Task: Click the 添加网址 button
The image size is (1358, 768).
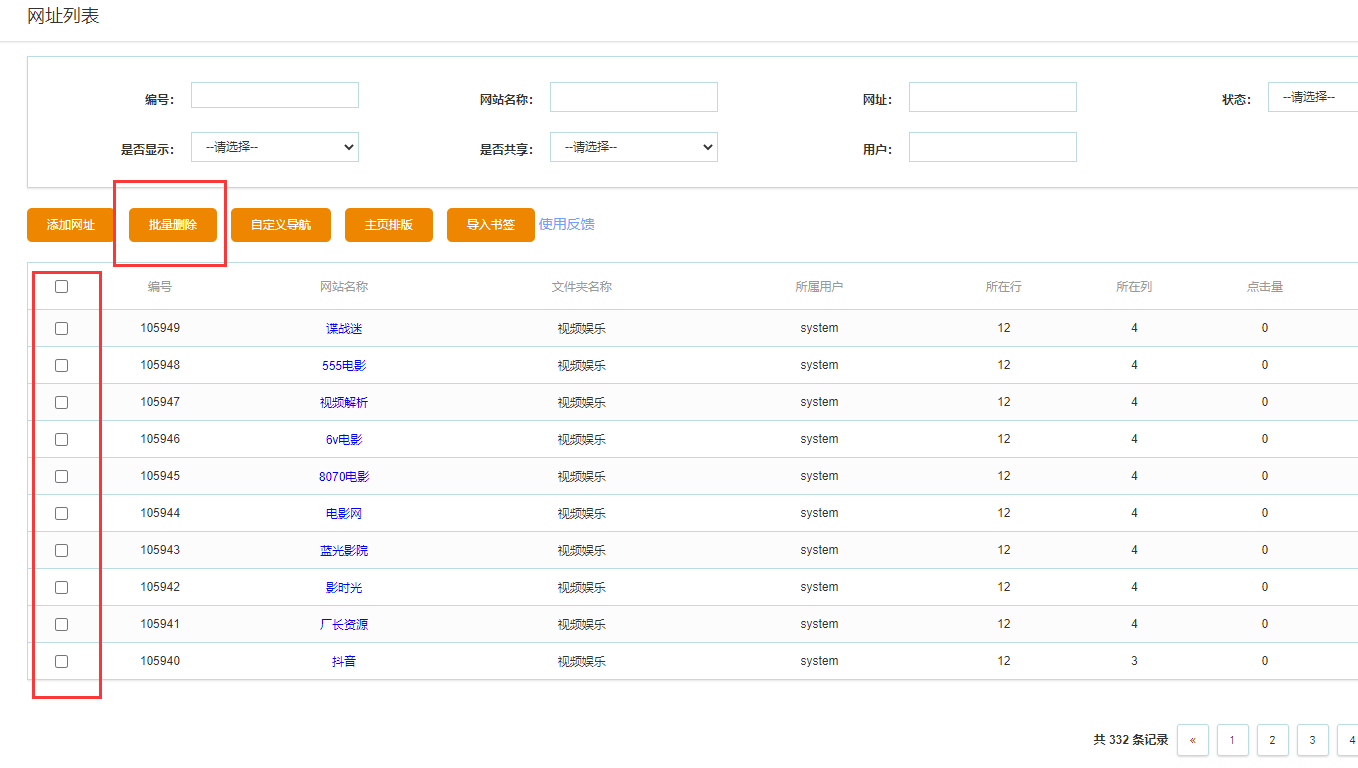Action: pyautogui.click(x=70, y=225)
